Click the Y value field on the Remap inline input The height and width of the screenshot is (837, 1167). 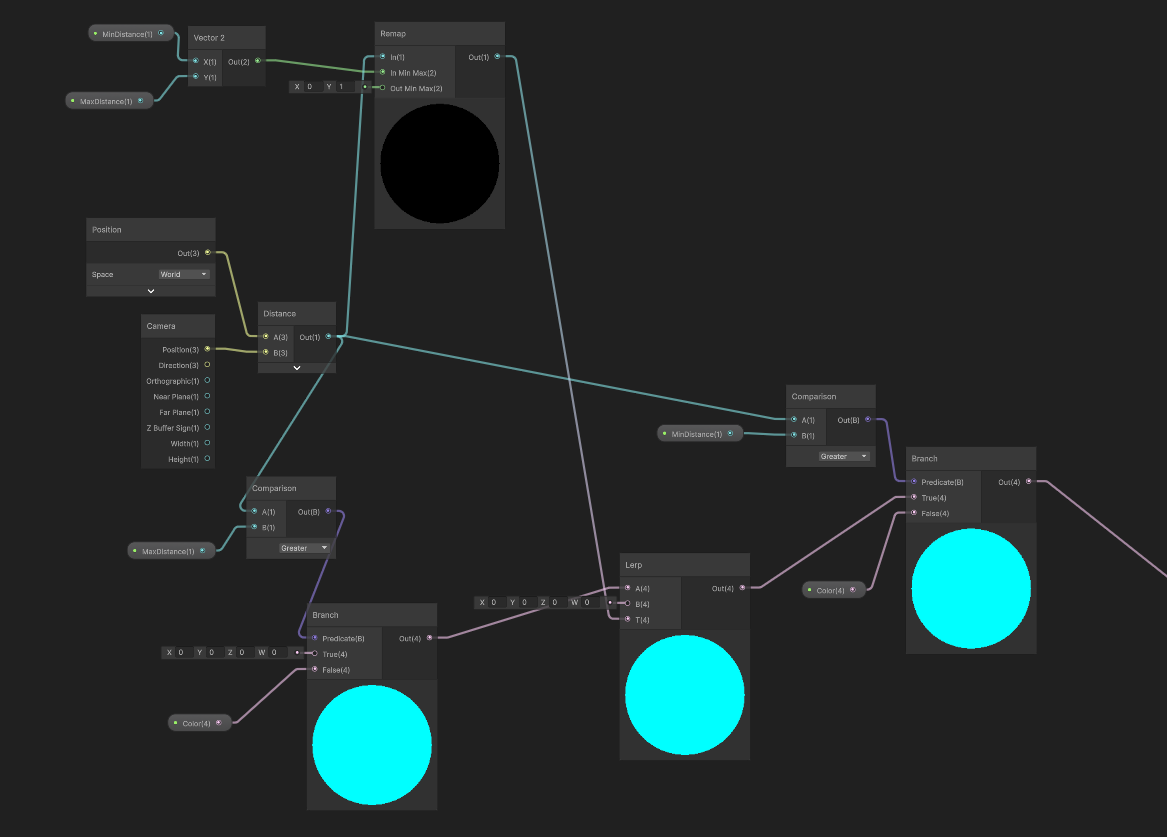tap(340, 86)
